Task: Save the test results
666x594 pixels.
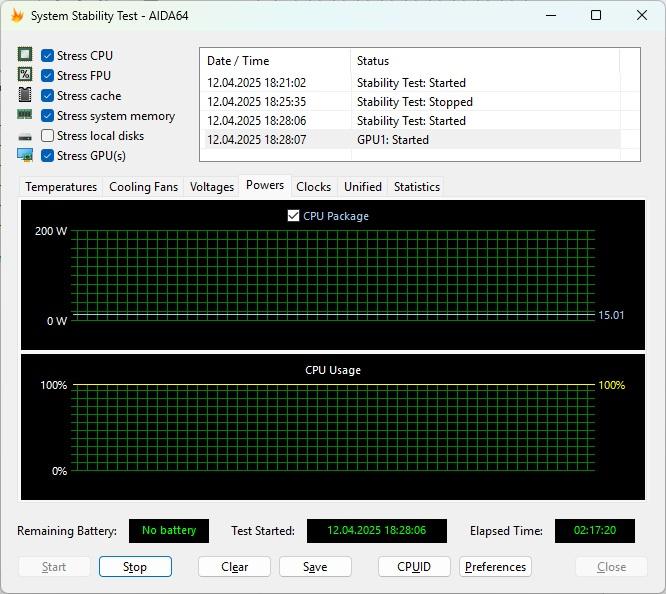Action: [x=315, y=567]
